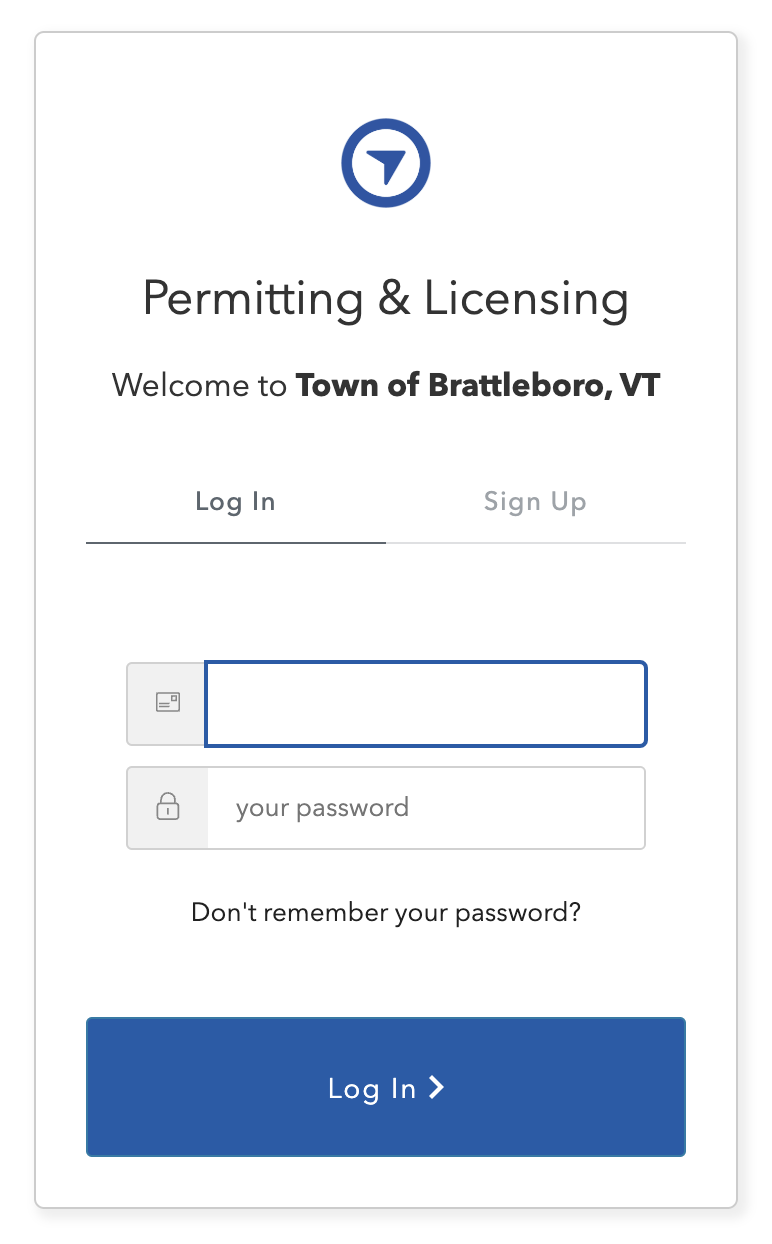Click the lock symbol indicating password security

point(165,807)
